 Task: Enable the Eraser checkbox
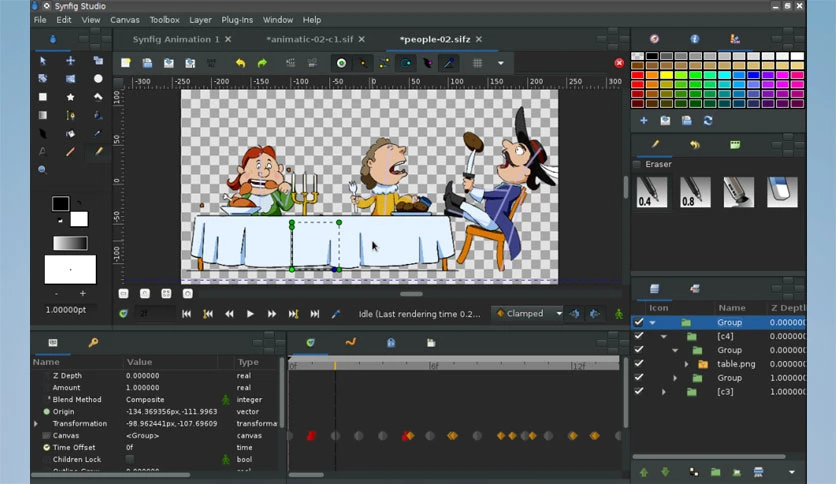click(637, 164)
